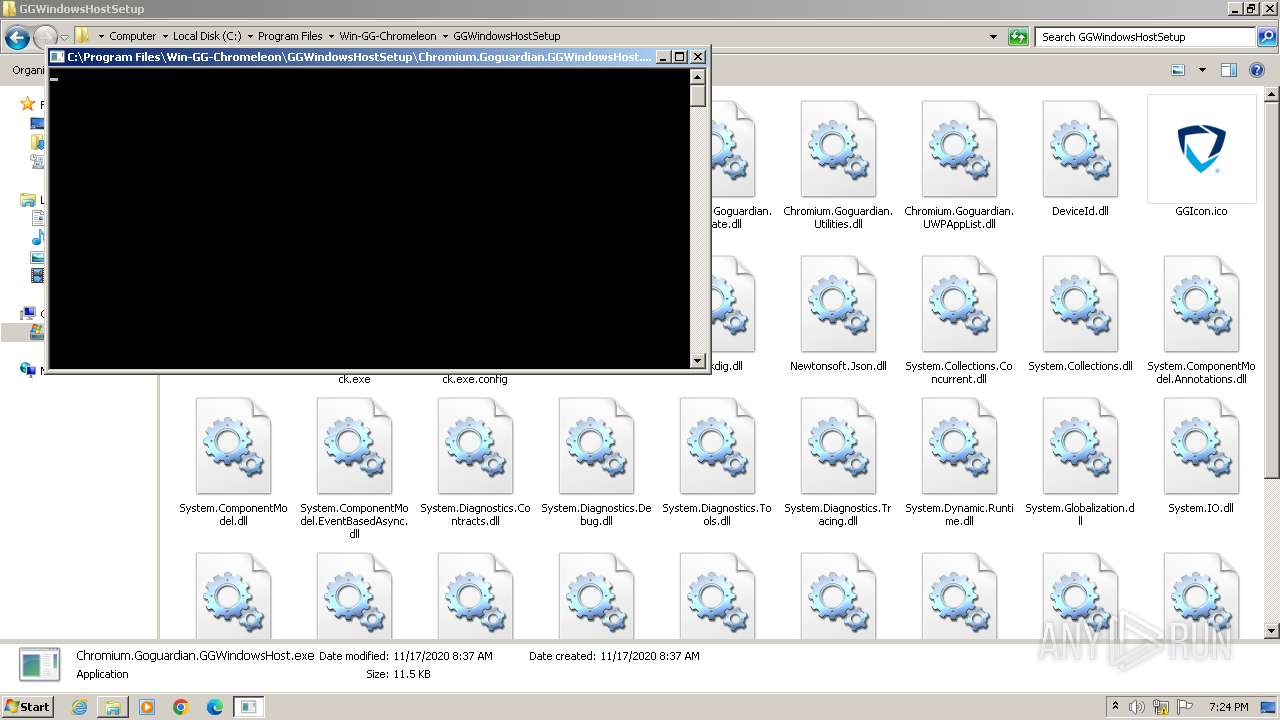The height and width of the screenshot is (720, 1280).
Task: Click the Date created value in details pane
Action: (x=650, y=656)
